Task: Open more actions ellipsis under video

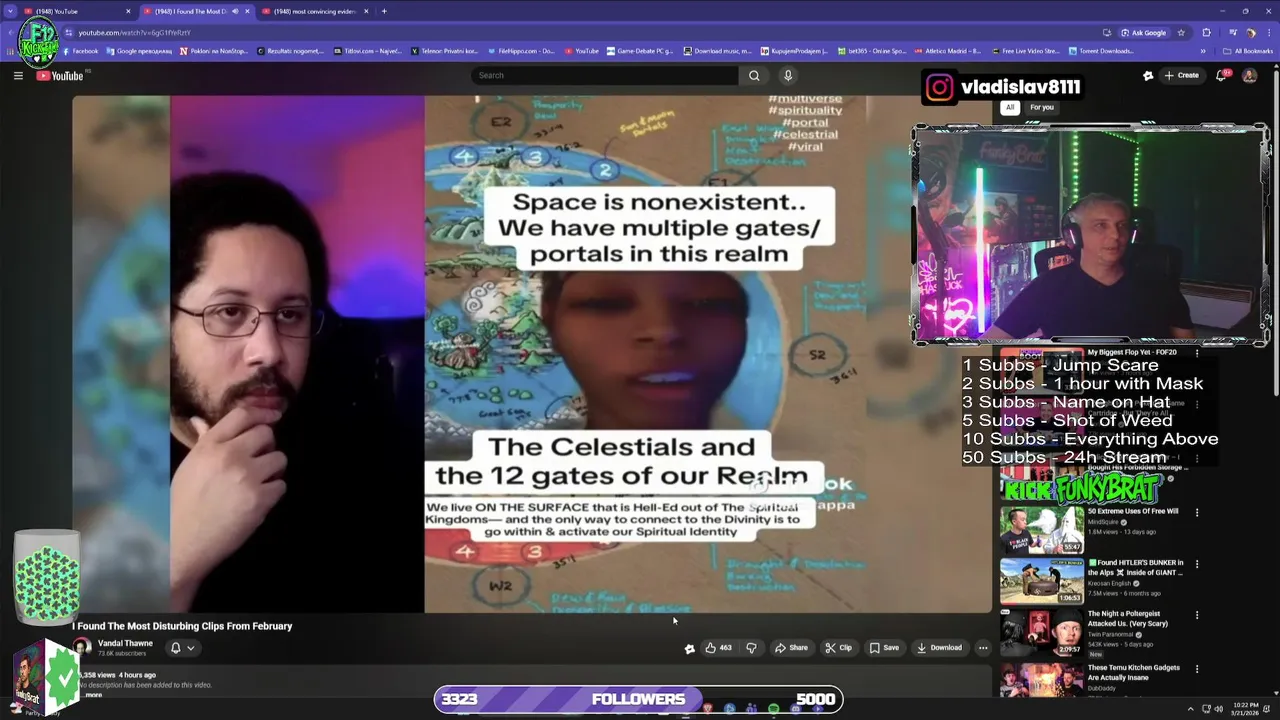Action: [983, 648]
